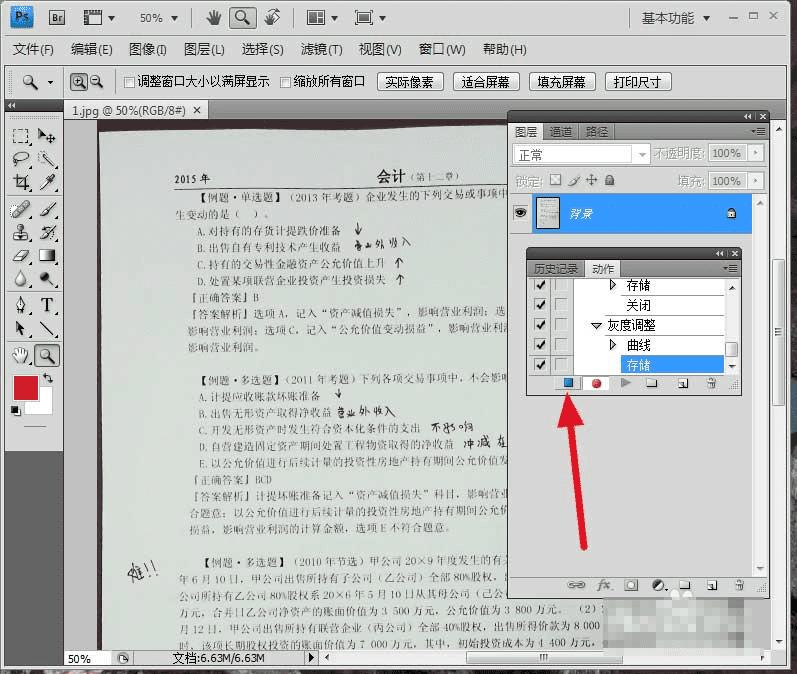Click the stop action button in Actions panel
This screenshot has height=674, width=797.
(x=568, y=383)
